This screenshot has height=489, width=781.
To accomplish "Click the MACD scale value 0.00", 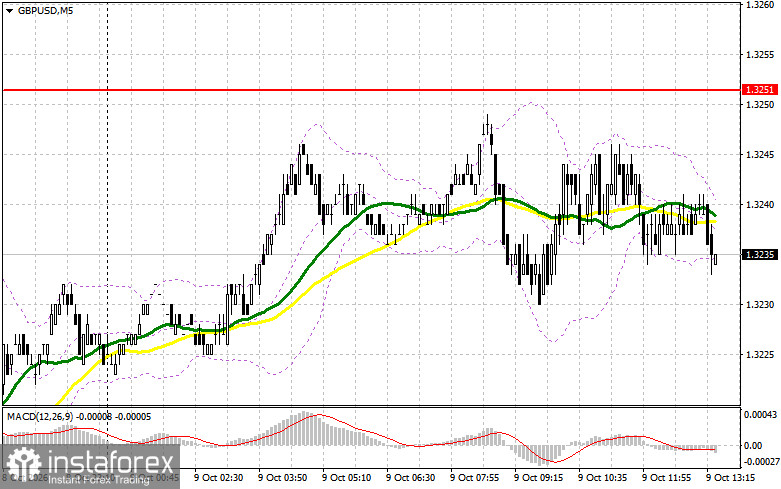I will pos(752,446).
